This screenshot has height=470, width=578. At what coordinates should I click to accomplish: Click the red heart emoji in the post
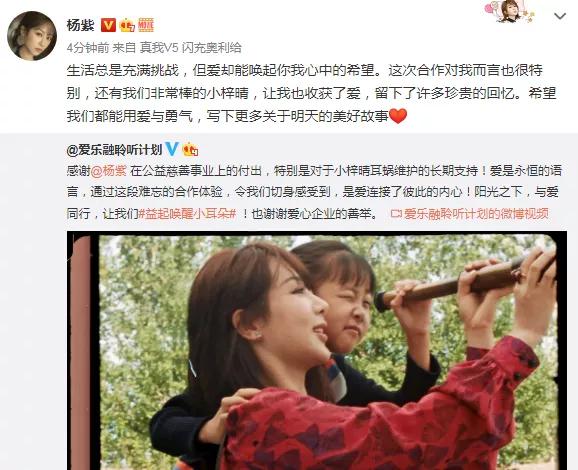point(398,116)
